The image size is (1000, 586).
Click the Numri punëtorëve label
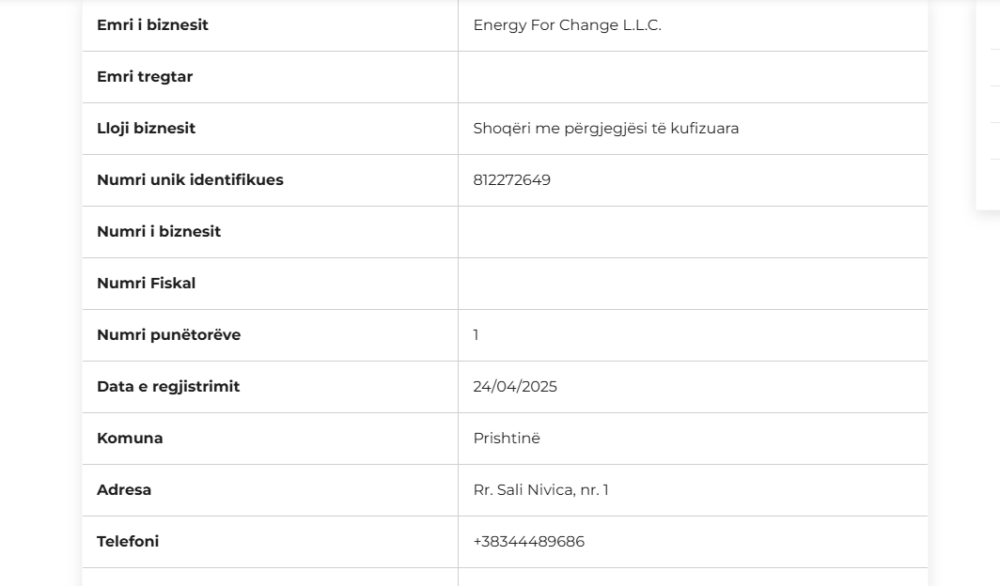[x=169, y=335]
